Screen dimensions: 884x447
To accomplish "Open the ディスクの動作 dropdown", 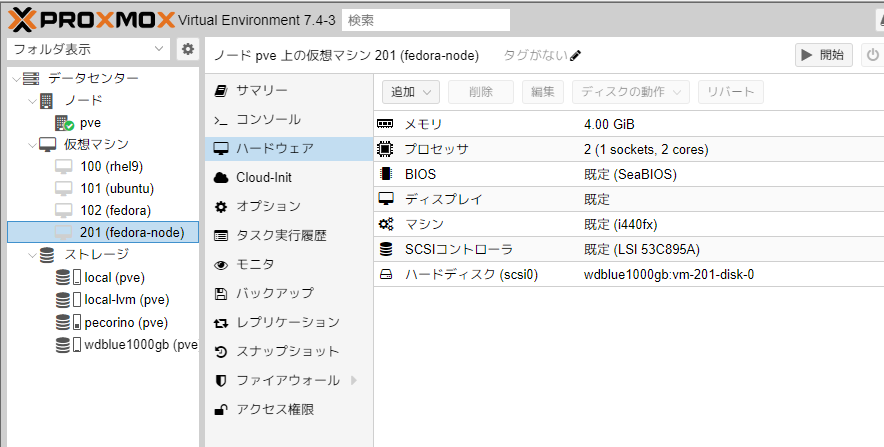I will coord(631,92).
